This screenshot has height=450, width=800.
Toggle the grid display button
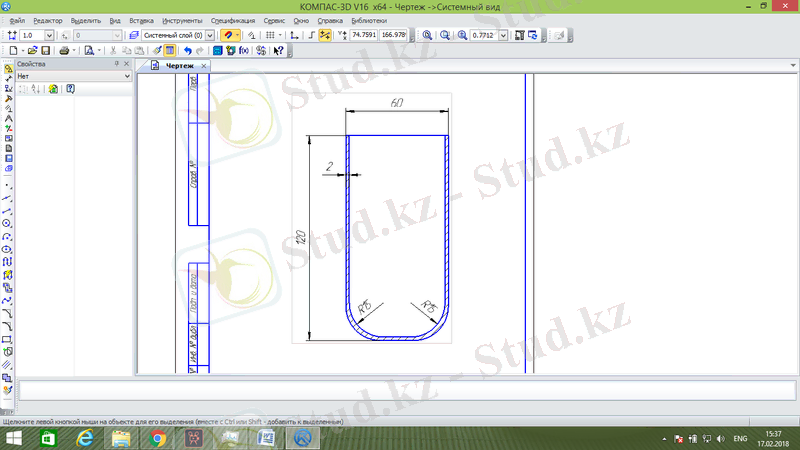[270, 35]
